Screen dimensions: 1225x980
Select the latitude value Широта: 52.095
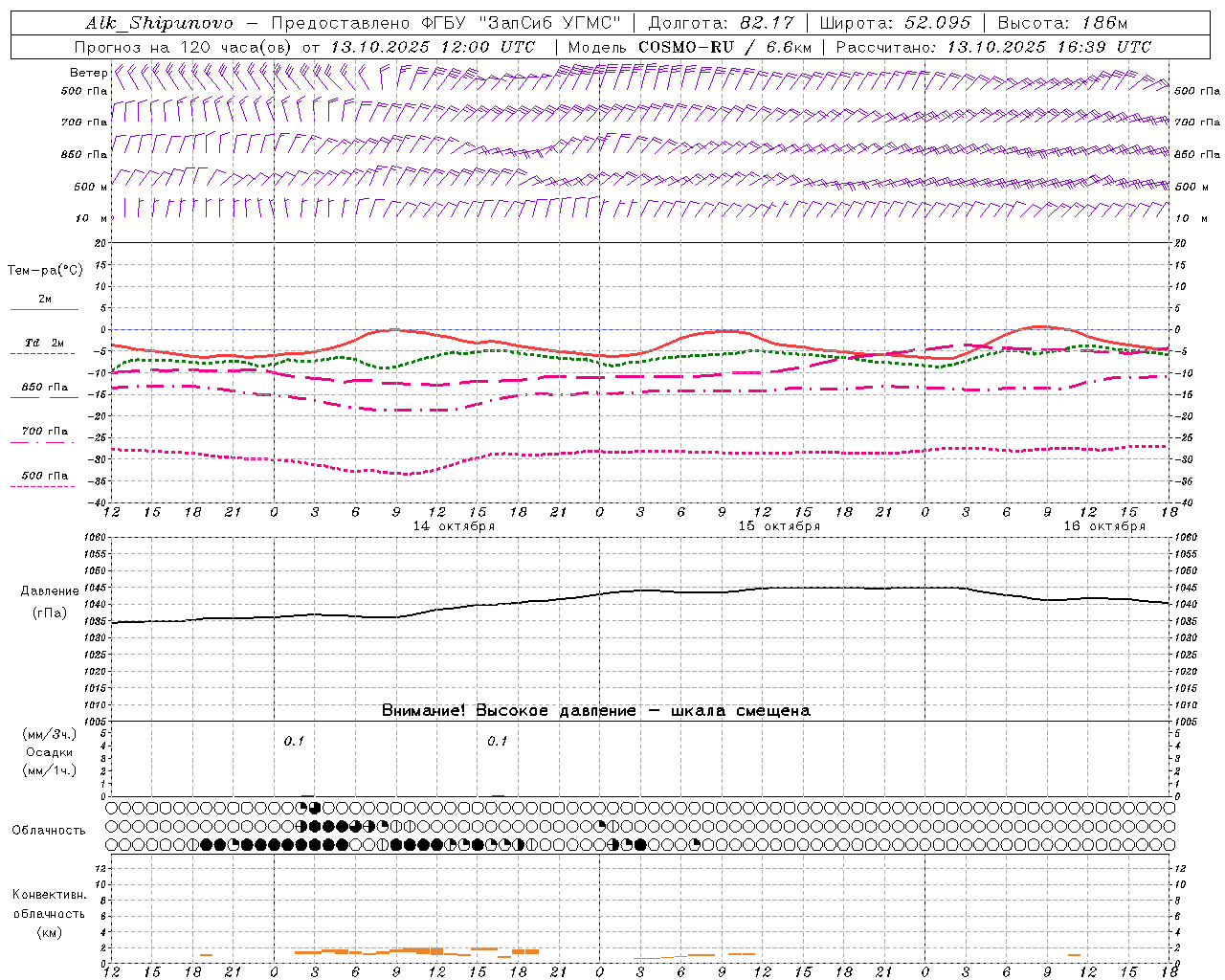coord(896,23)
